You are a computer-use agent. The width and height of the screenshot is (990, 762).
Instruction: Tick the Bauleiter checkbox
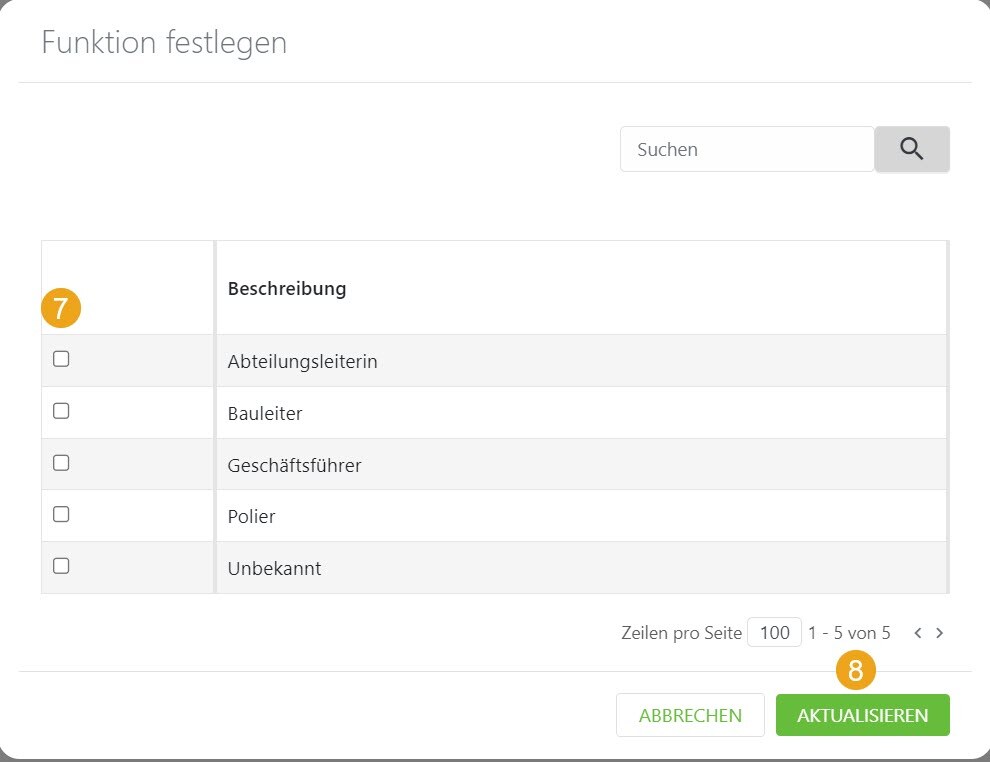pos(61,411)
